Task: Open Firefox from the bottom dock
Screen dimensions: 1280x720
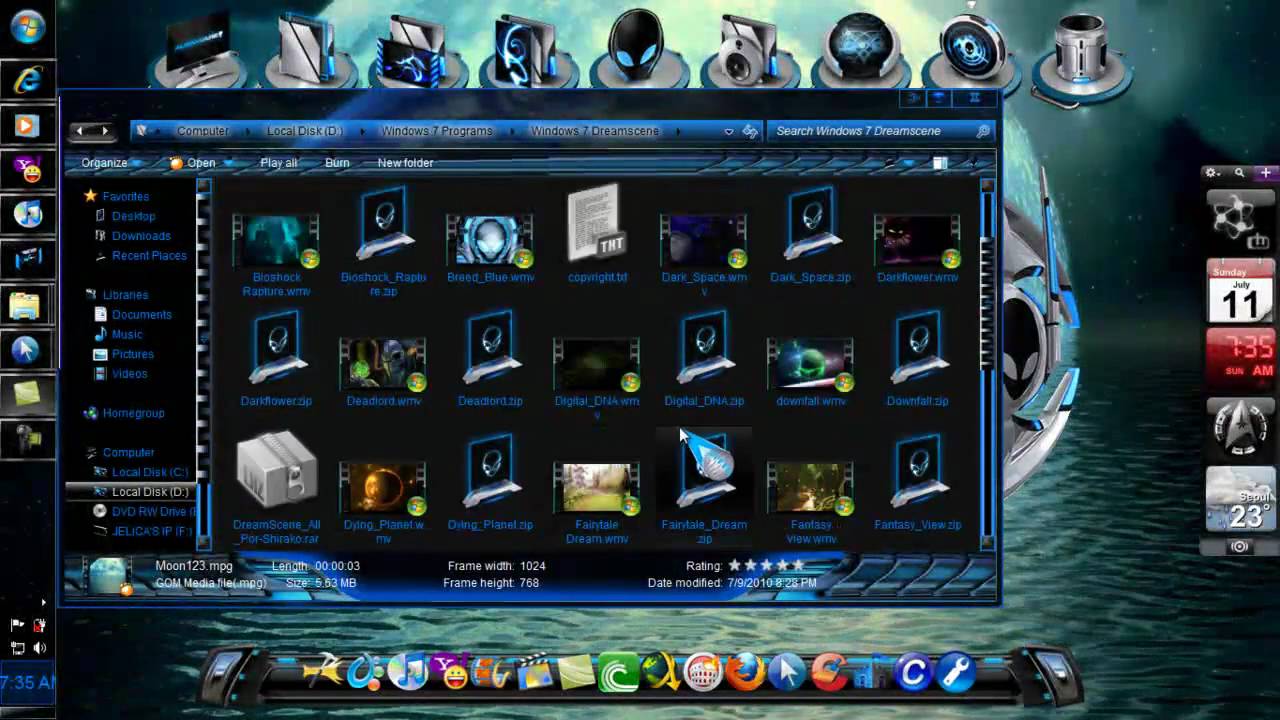Action: coord(745,672)
